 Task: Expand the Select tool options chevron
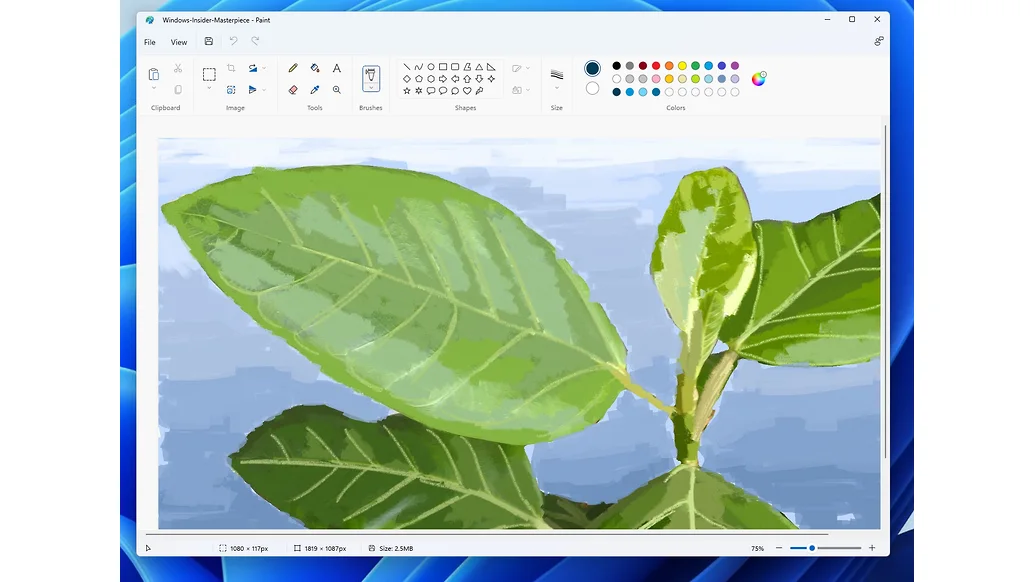tap(209, 88)
